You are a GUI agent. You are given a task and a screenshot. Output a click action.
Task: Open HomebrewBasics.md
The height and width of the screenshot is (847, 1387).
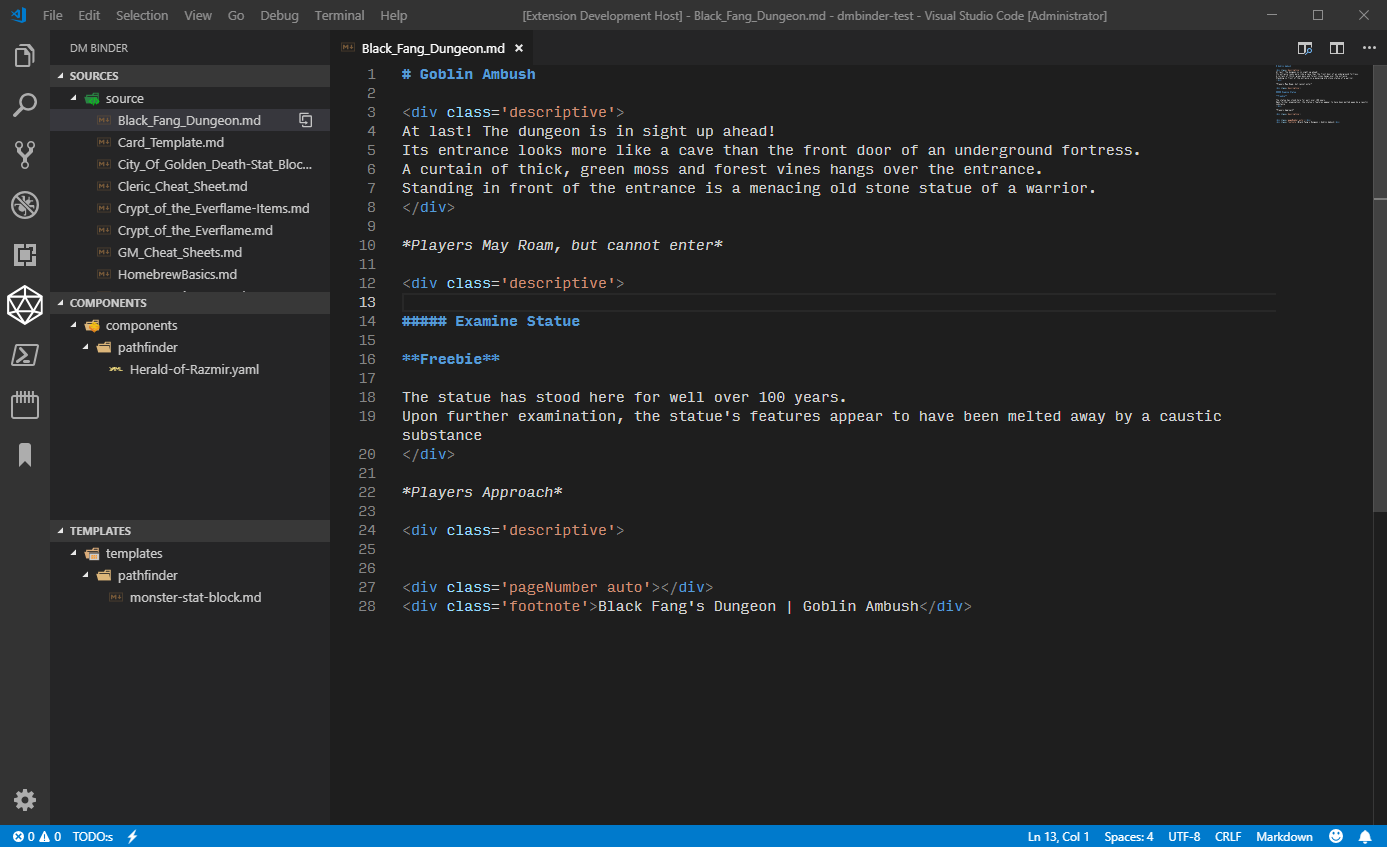190,274
